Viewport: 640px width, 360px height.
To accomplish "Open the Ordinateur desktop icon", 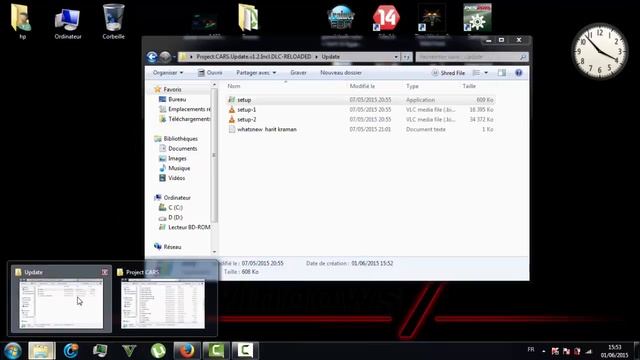I will click(68, 24).
